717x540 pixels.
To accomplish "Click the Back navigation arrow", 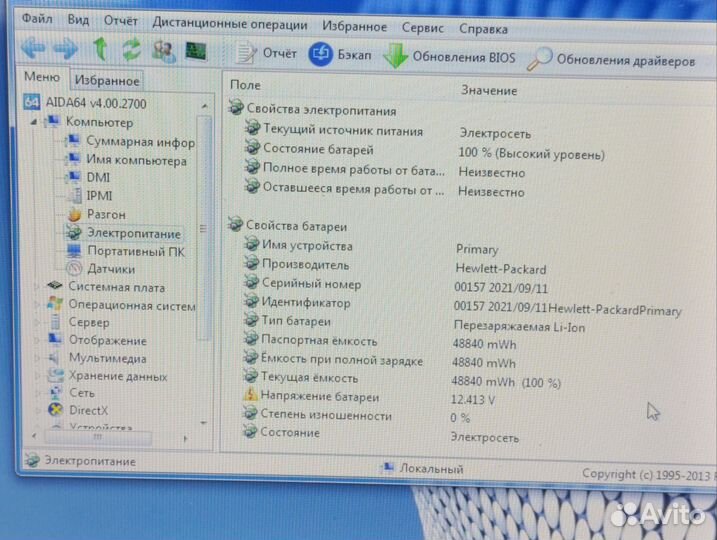I will [33, 48].
